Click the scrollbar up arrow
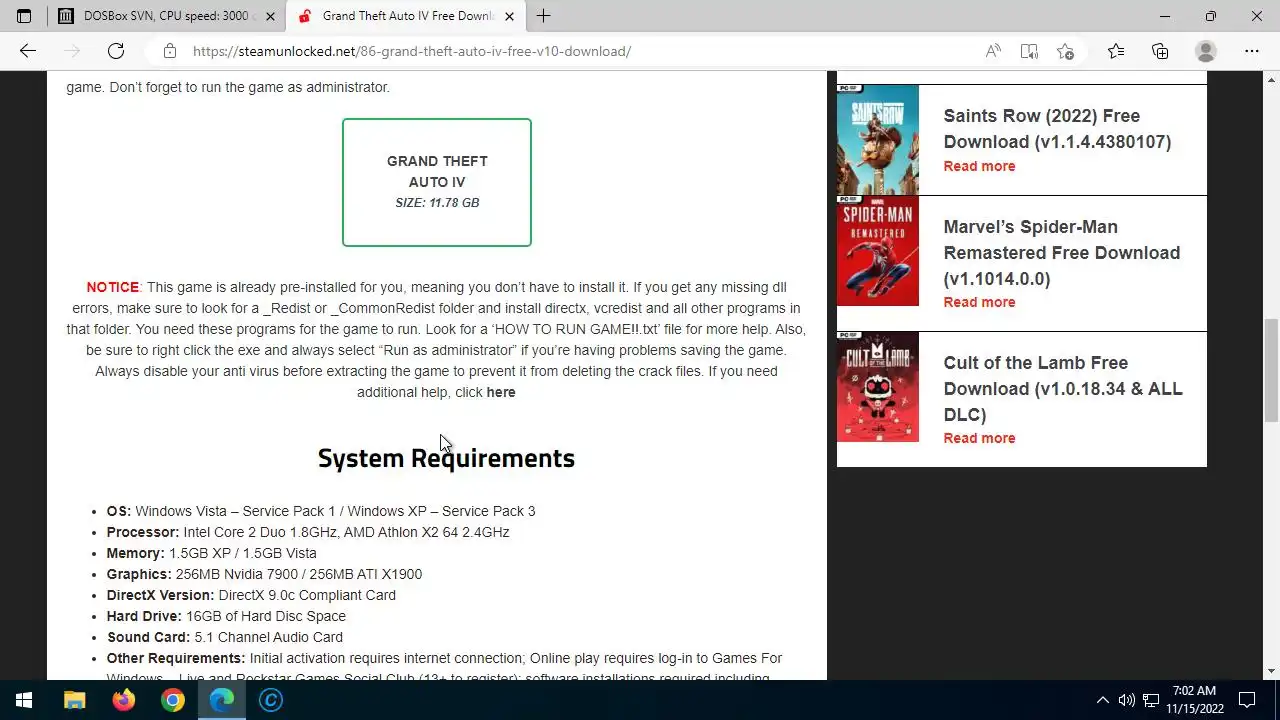1280x720 pixels. 1271,79
